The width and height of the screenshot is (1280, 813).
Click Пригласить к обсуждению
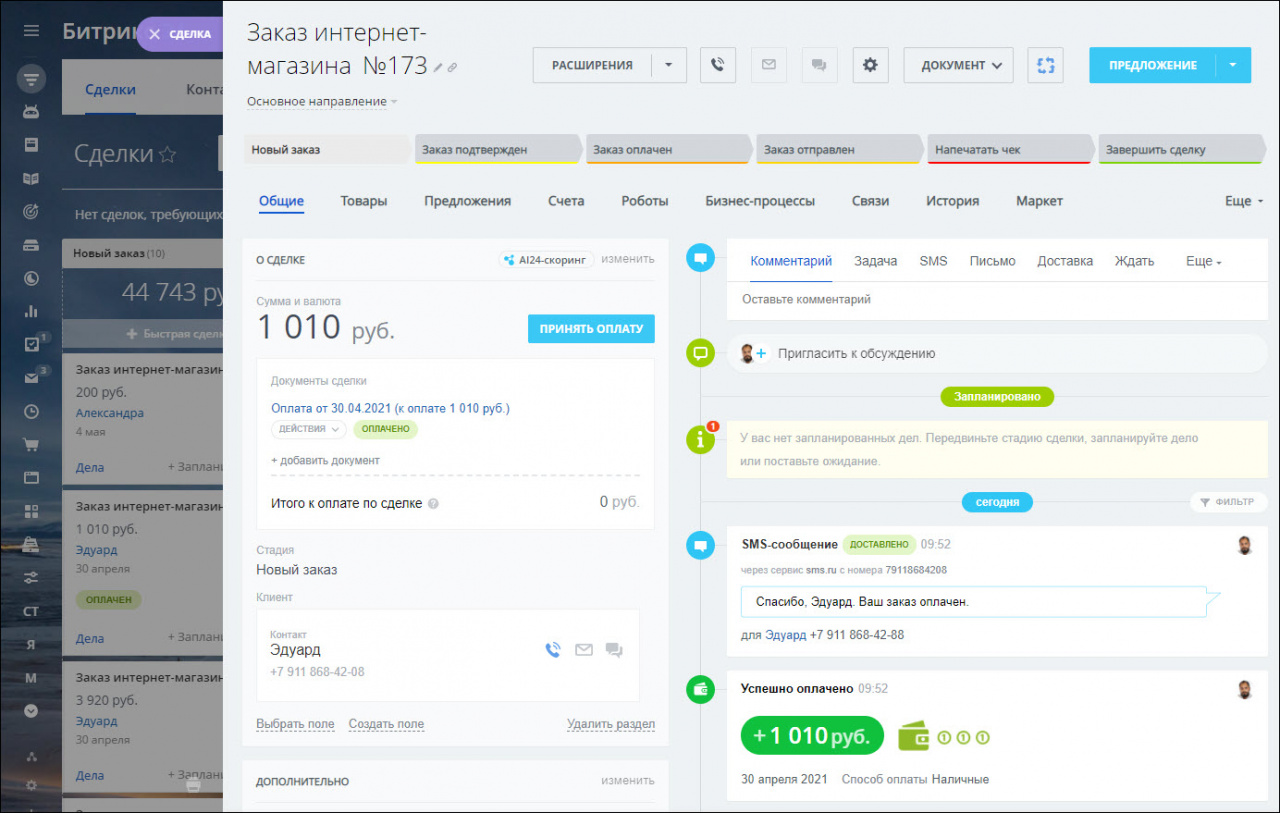856,353
